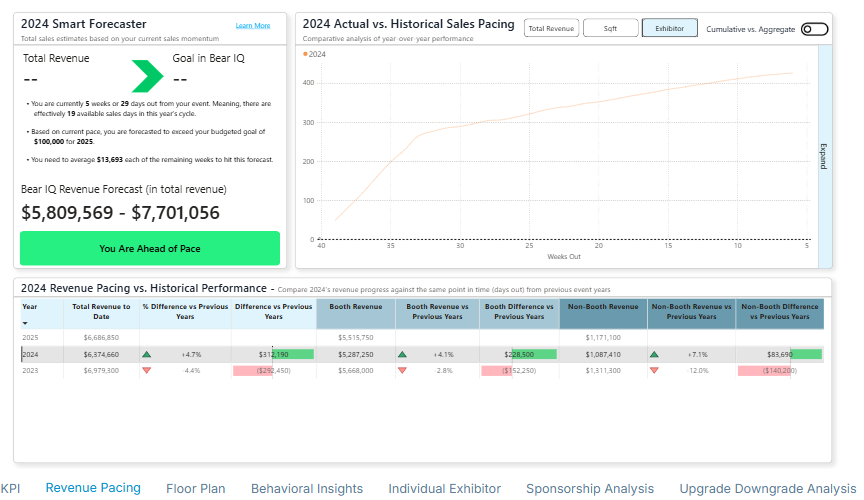Click red down triangle in 2023 % Difference
This screenshot has height=500, width=864.
point(147,370)
